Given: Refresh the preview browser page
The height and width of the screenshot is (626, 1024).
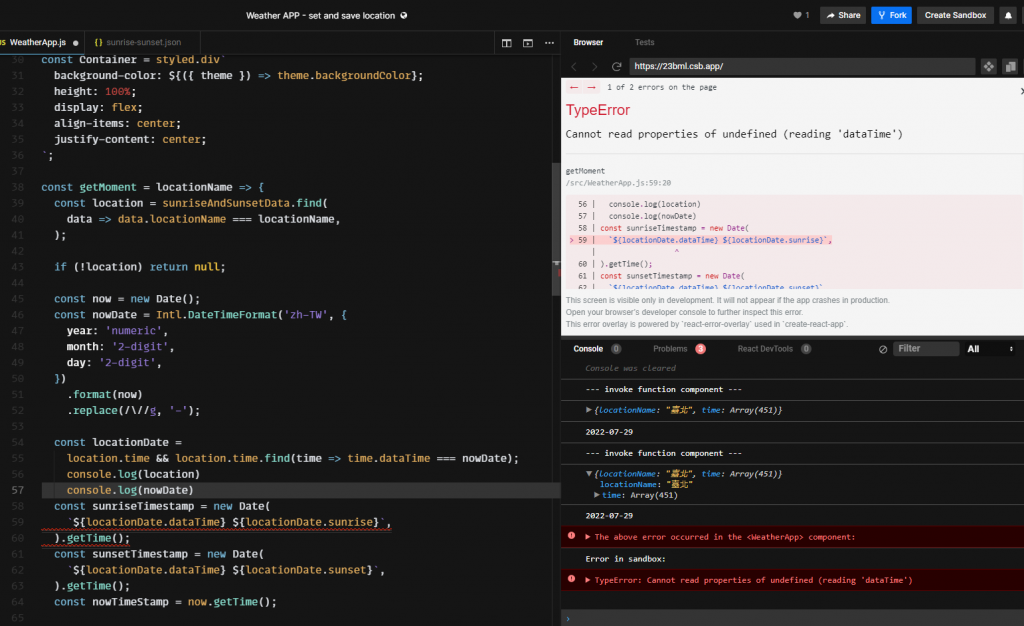Looking at the screenshot, I should tap(616, 67).
